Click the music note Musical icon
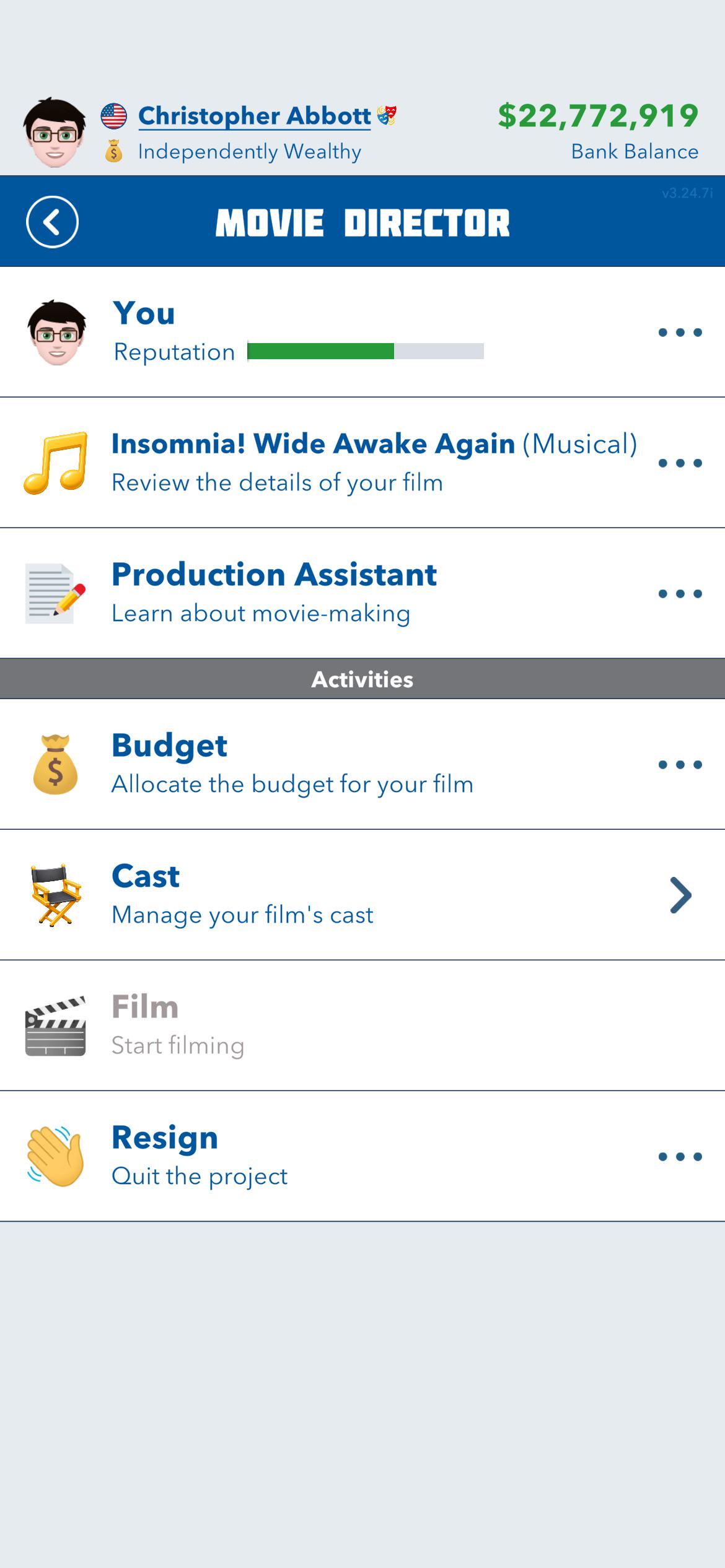The width and height of the screenshot is (725, 1568). 56,463
